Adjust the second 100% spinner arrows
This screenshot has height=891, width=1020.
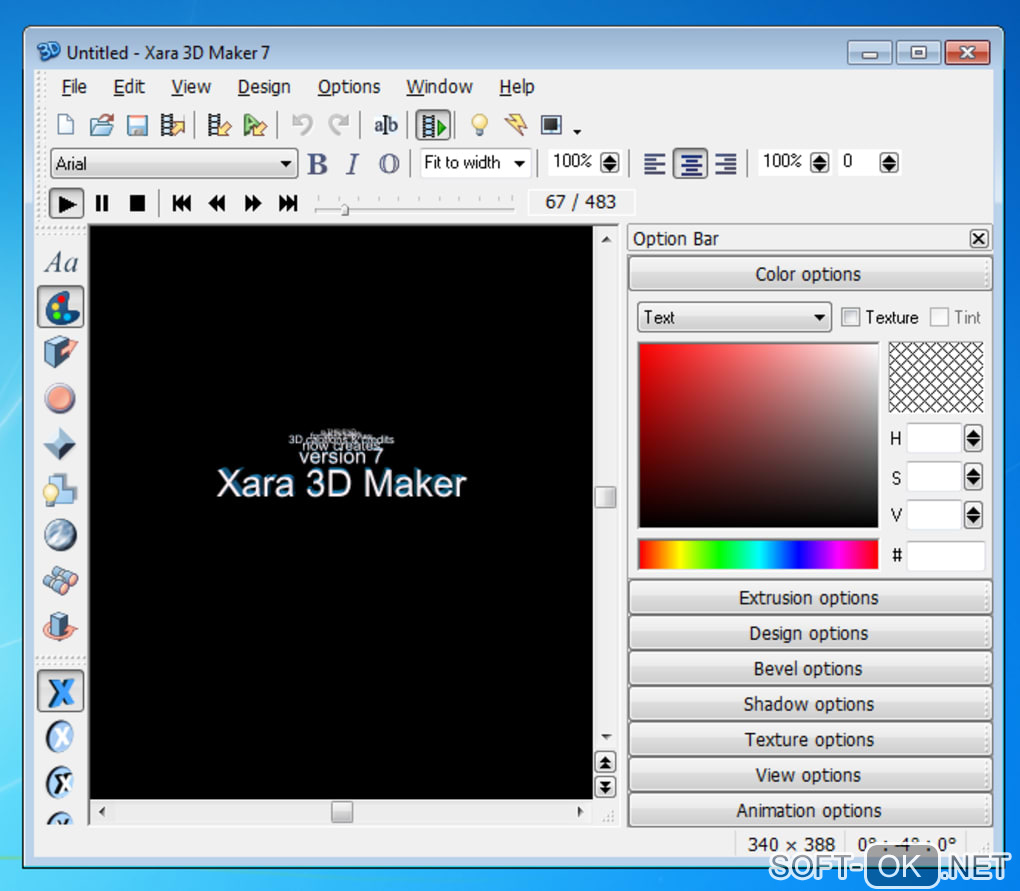[x=820, y=163]
